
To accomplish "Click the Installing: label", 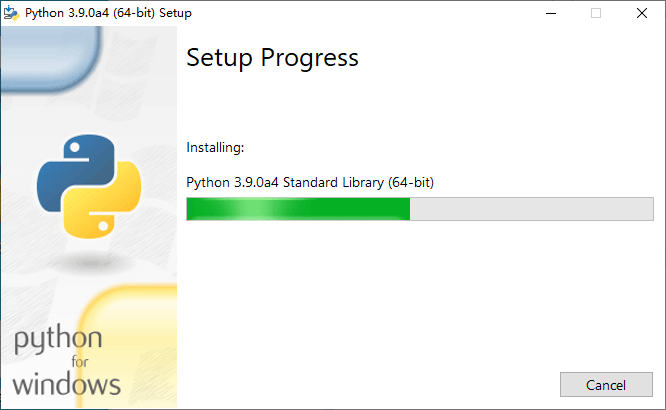I will 215,147.
